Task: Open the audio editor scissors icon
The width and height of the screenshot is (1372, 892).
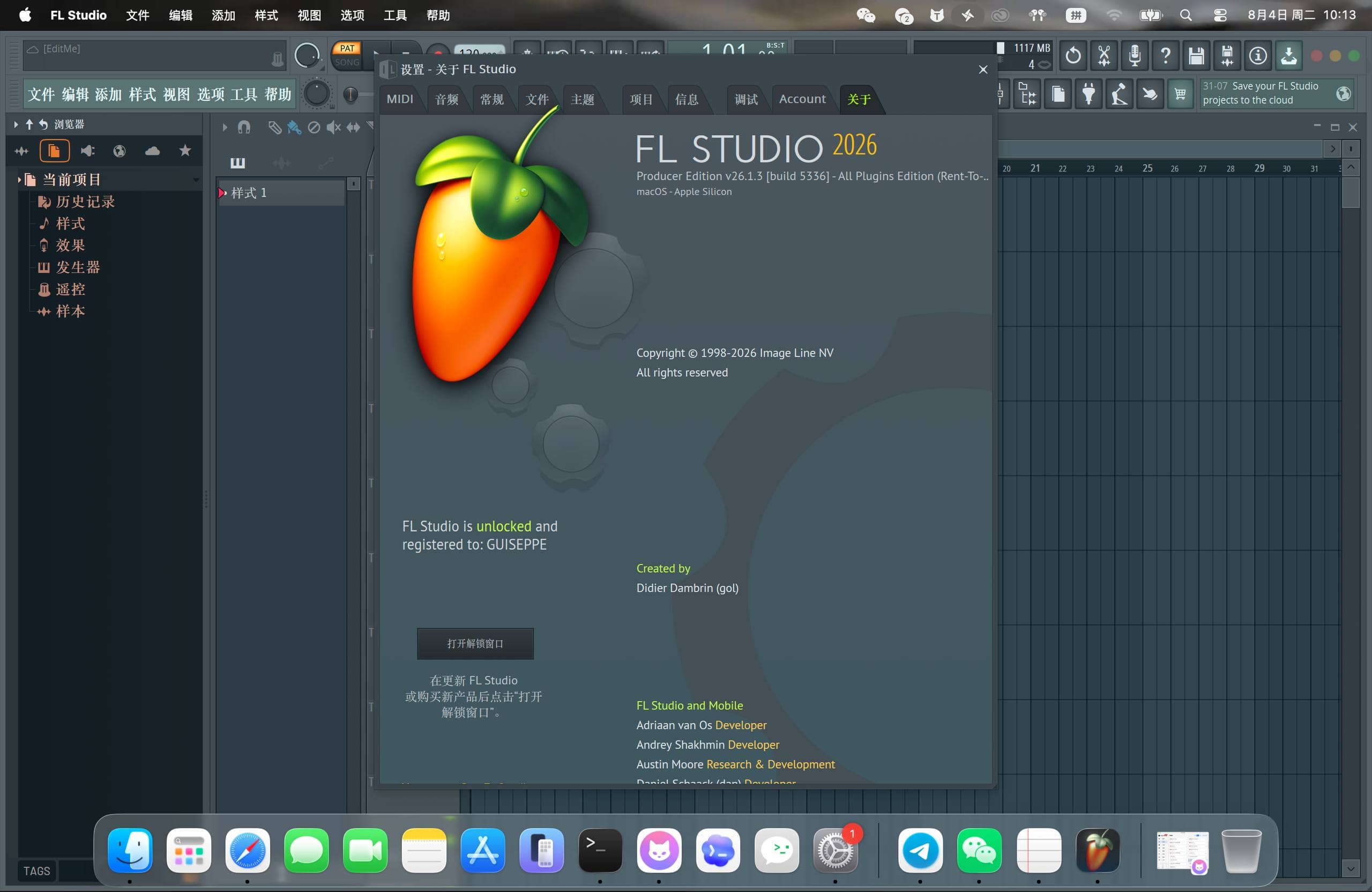Action: click(1104, 56)
